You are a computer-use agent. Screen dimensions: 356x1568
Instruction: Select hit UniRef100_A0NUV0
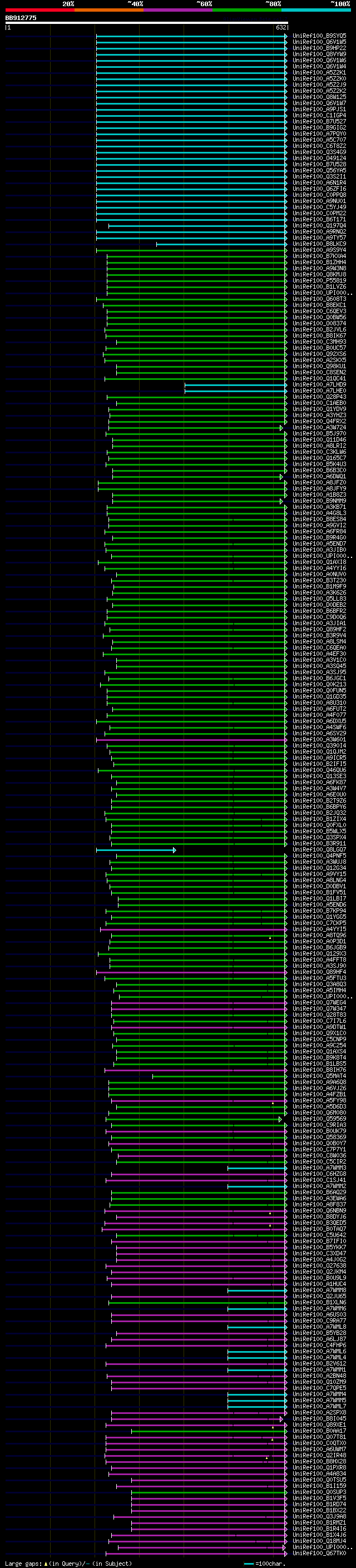coord(319,574)
